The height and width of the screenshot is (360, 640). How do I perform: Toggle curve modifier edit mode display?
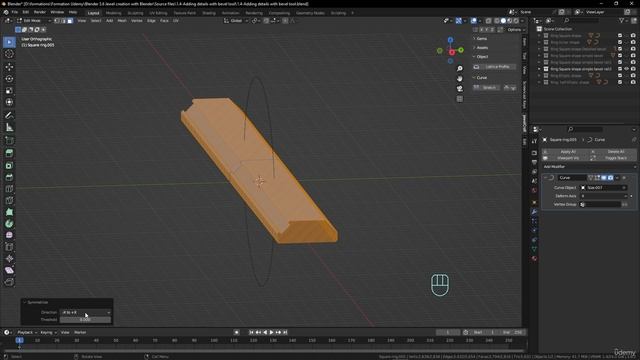tap(597, 178)
